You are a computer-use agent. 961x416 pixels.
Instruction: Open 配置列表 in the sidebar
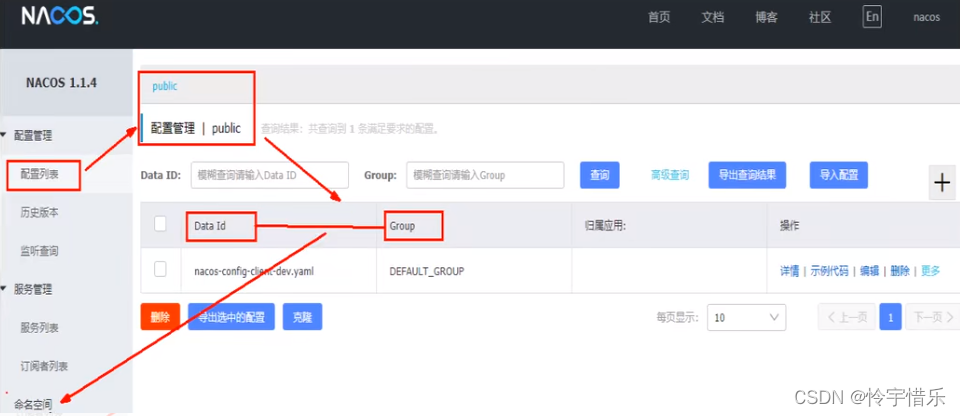pos(40,175)
